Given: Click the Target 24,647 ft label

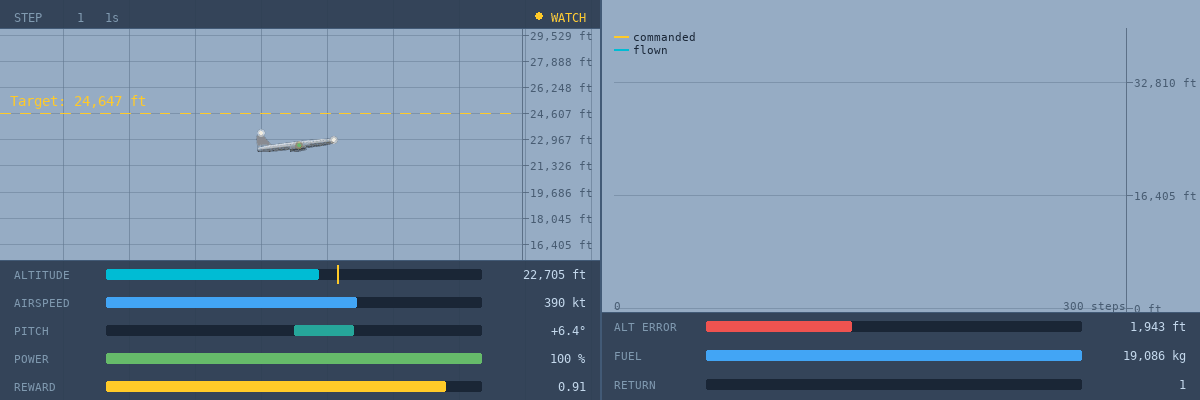Looking at the screenshot, I should pyautogui.click(x=78, y=101).
